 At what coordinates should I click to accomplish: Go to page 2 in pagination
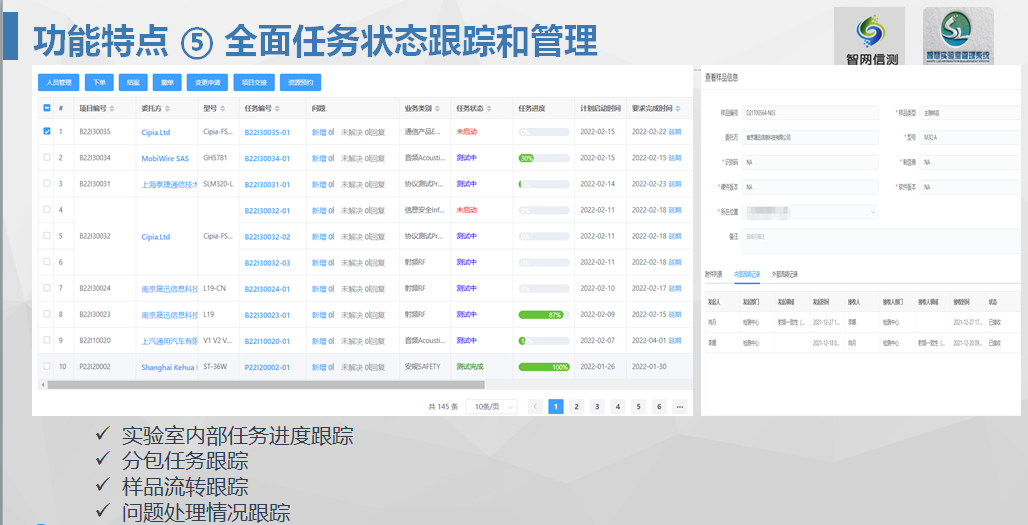pyautogui.click(x=576, y=406)
